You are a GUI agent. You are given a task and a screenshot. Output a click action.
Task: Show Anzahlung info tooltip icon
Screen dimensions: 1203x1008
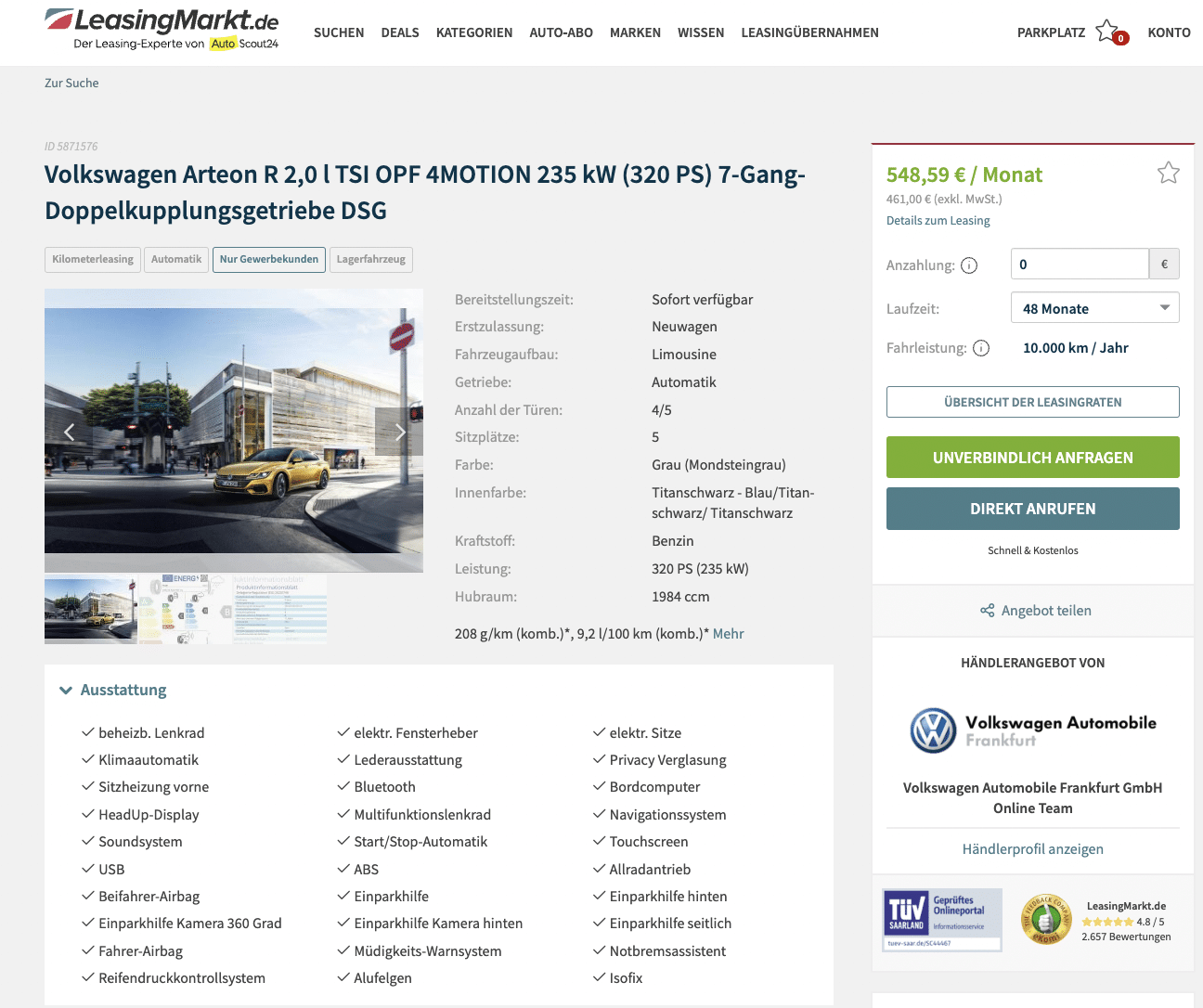click(969, 265)
